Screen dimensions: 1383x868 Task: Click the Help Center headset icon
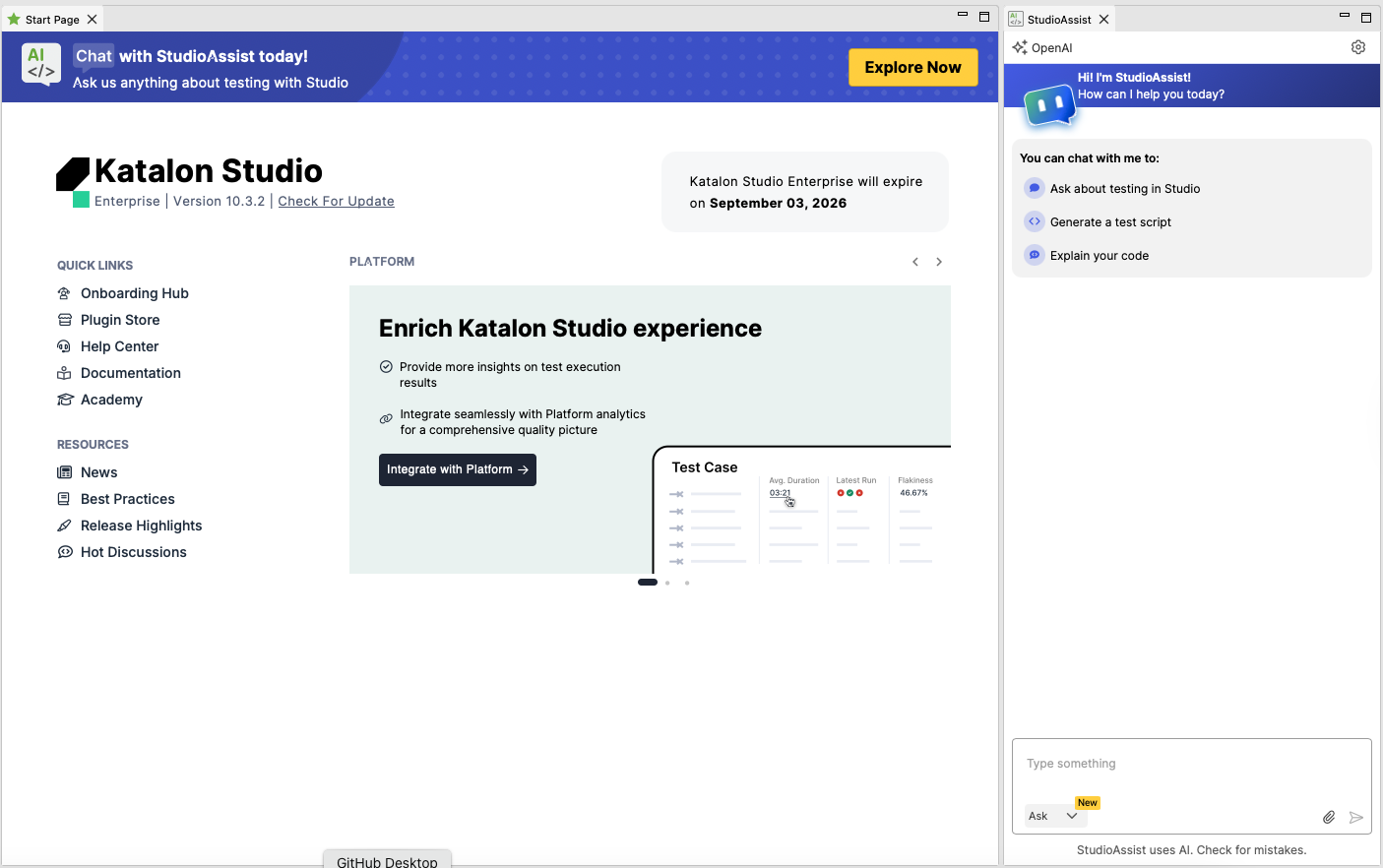pos(64,346)
